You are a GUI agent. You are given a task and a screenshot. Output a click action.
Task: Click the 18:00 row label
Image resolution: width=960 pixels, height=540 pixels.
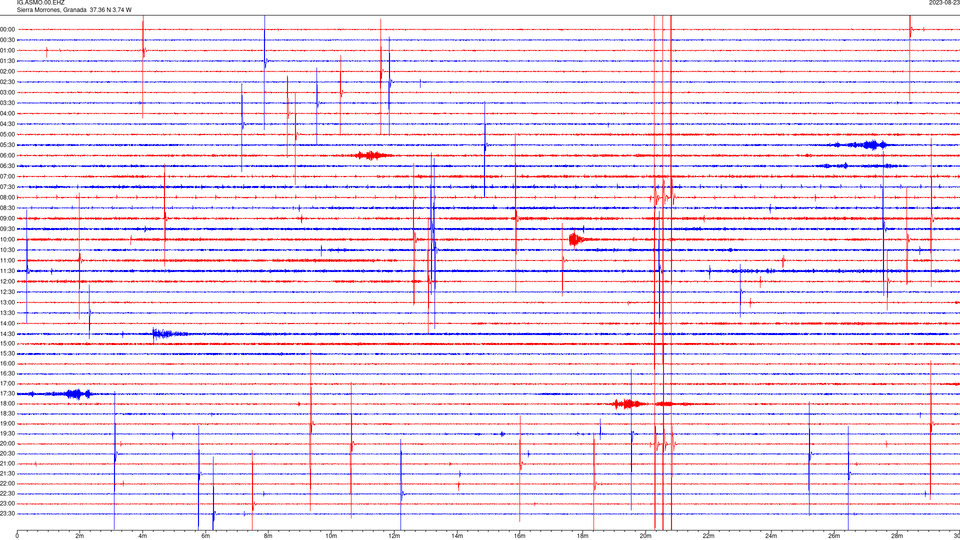[x=8, y=403]
